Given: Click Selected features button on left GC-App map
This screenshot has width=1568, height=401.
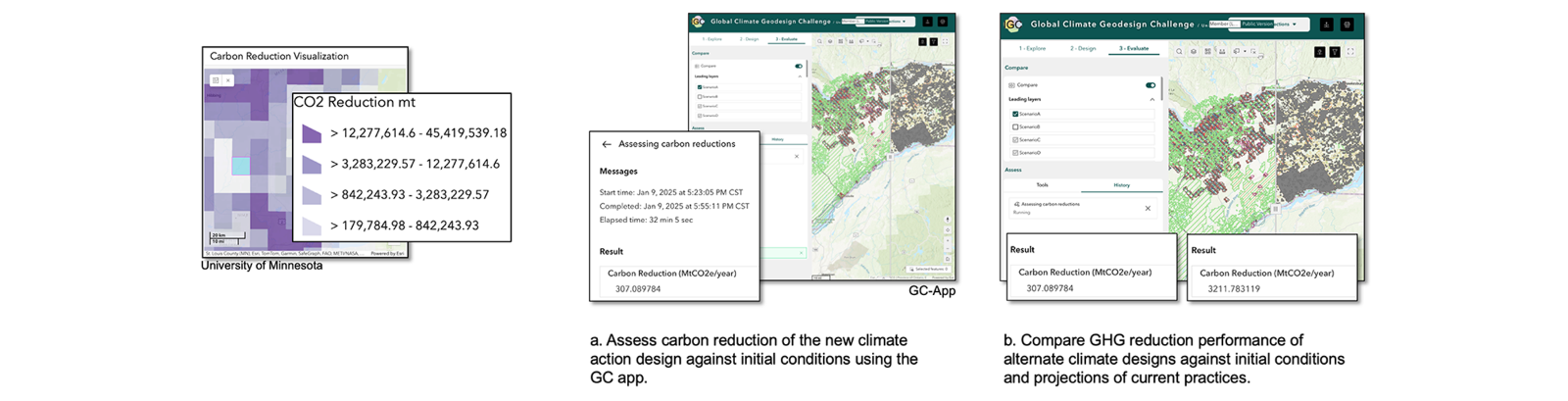Looking at the screenshot, I should pos(928,269).
